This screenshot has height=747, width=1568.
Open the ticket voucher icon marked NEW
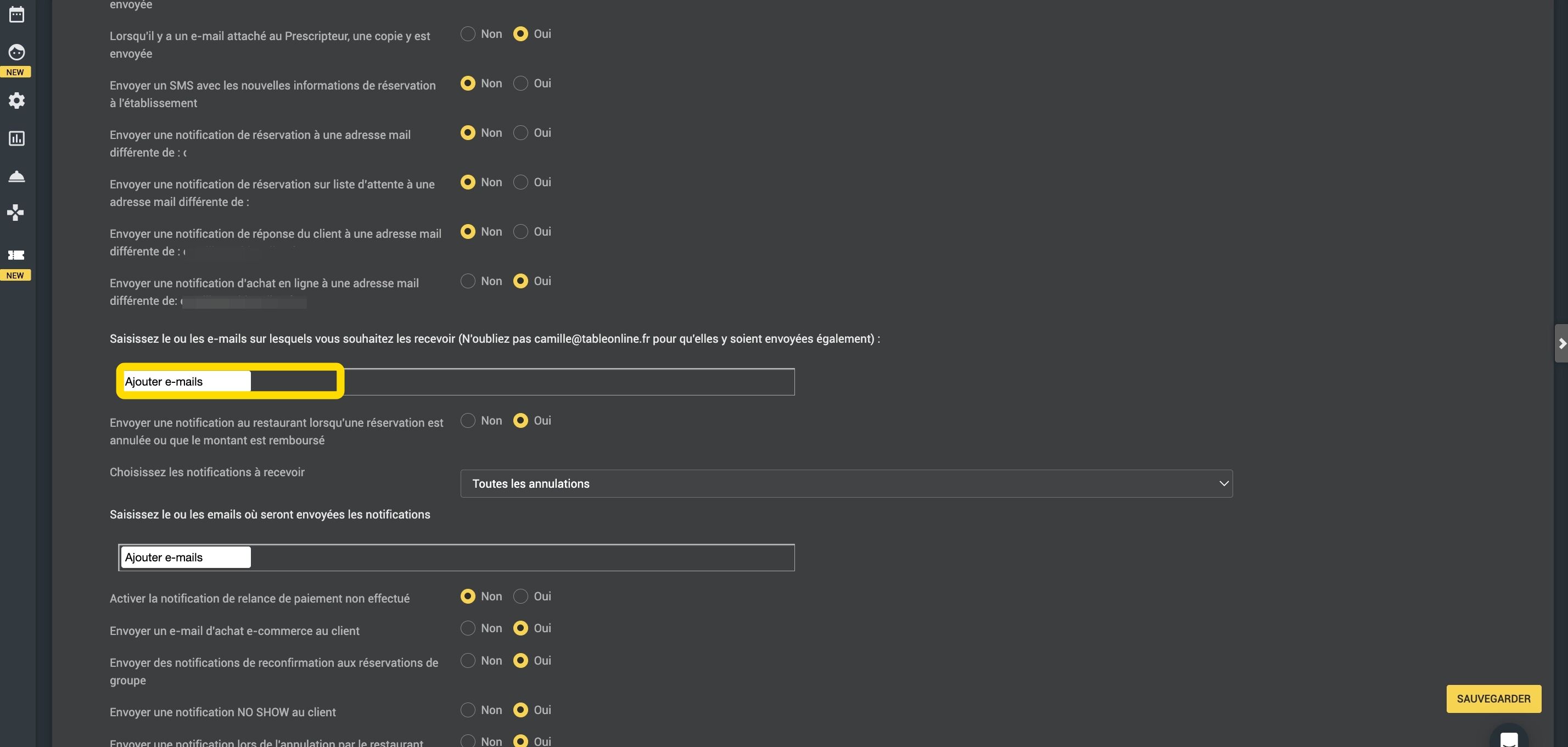click(16, 255)
